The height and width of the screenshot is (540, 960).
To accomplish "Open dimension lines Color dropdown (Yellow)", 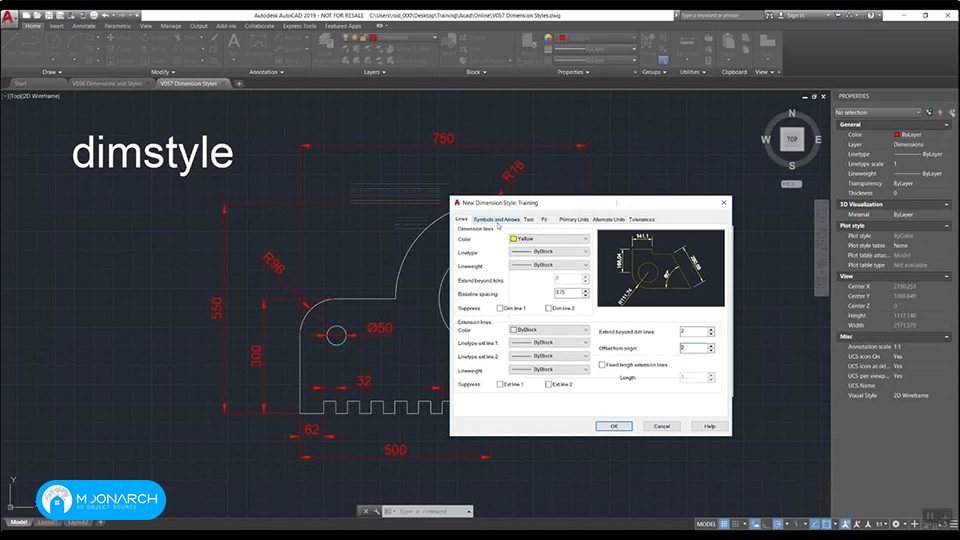I will [x=549, y=239].
